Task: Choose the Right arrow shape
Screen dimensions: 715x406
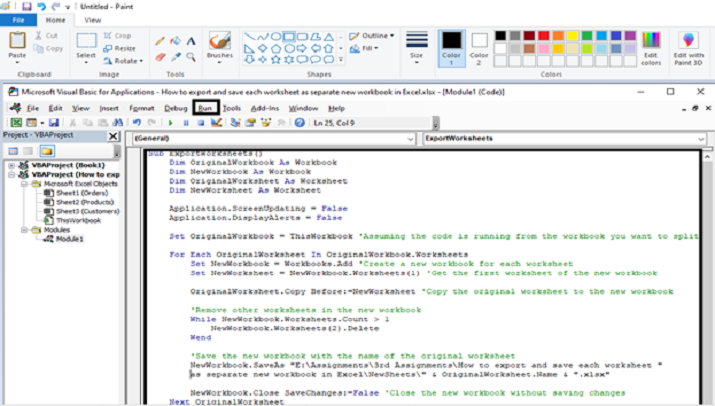Action: click(x=302, y=48)
